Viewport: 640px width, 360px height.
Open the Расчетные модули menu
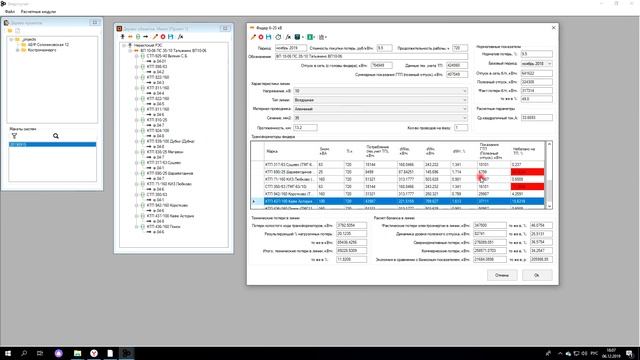click(38, 12)
